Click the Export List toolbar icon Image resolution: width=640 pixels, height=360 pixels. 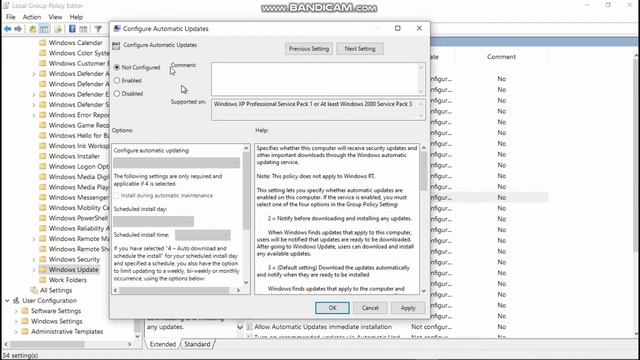(x=58, y=29)
